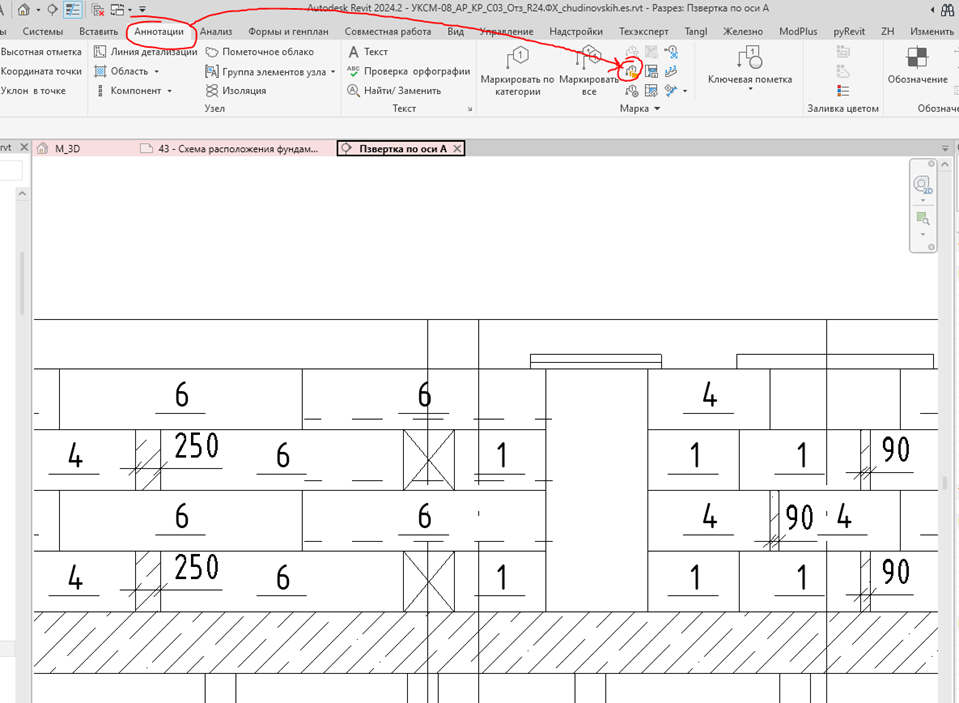Switch to the M_3D view tab

(x=67, y=149)
